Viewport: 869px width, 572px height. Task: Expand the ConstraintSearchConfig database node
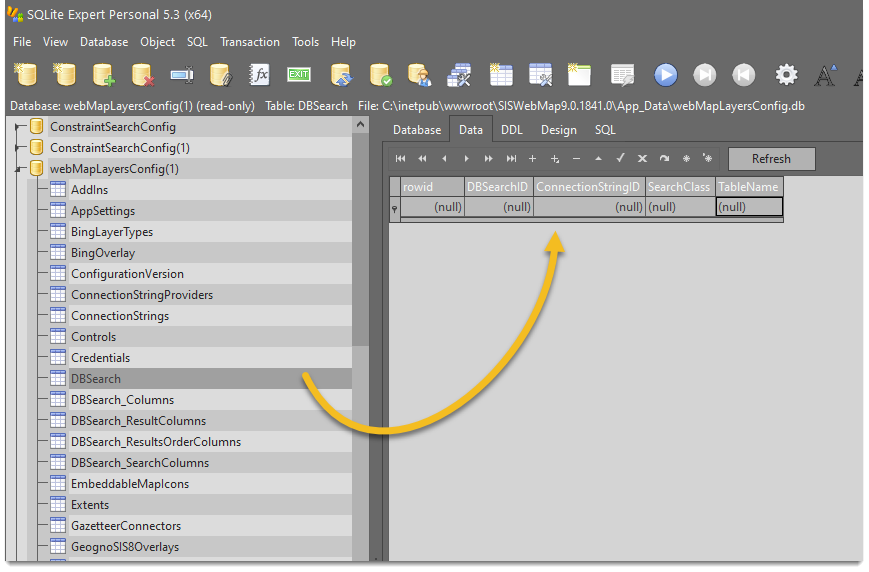pyautogui.click(x=18, y=127)
